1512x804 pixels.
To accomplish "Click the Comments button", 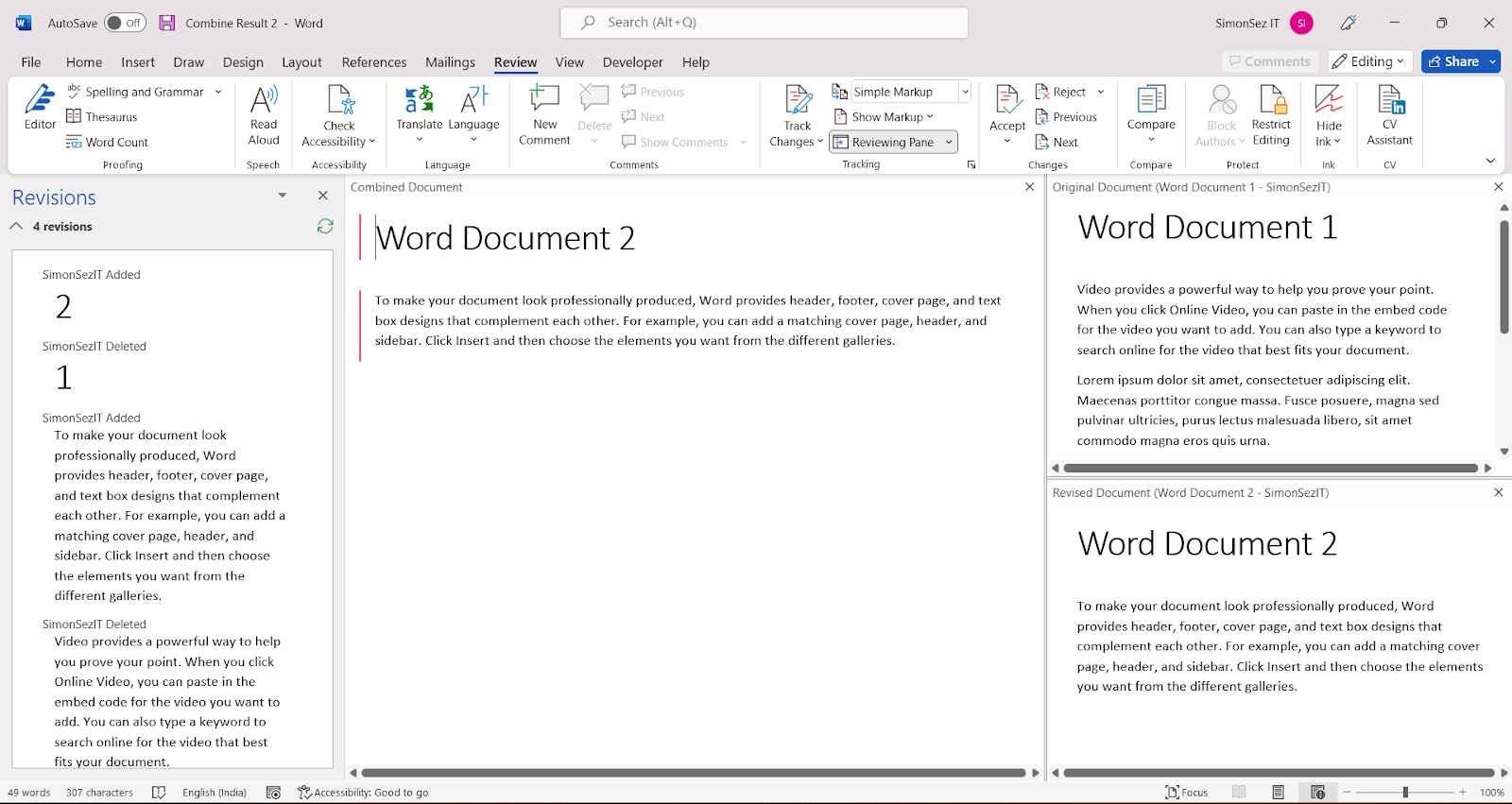I will coord(1270,61).
